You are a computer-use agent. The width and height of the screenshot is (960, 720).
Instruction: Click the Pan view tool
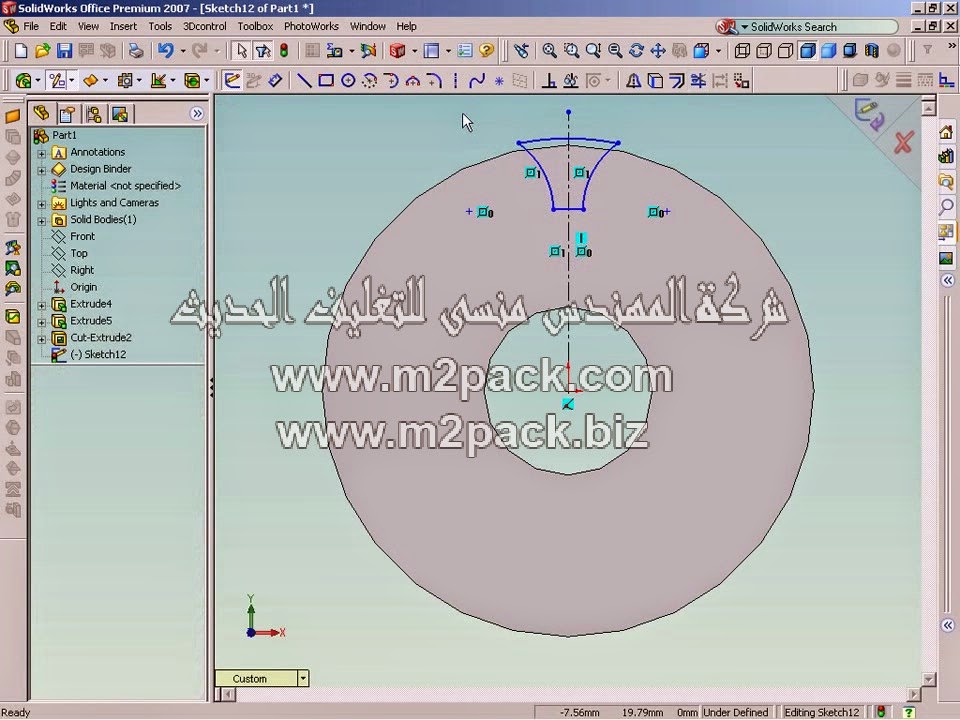pos(658,51)
